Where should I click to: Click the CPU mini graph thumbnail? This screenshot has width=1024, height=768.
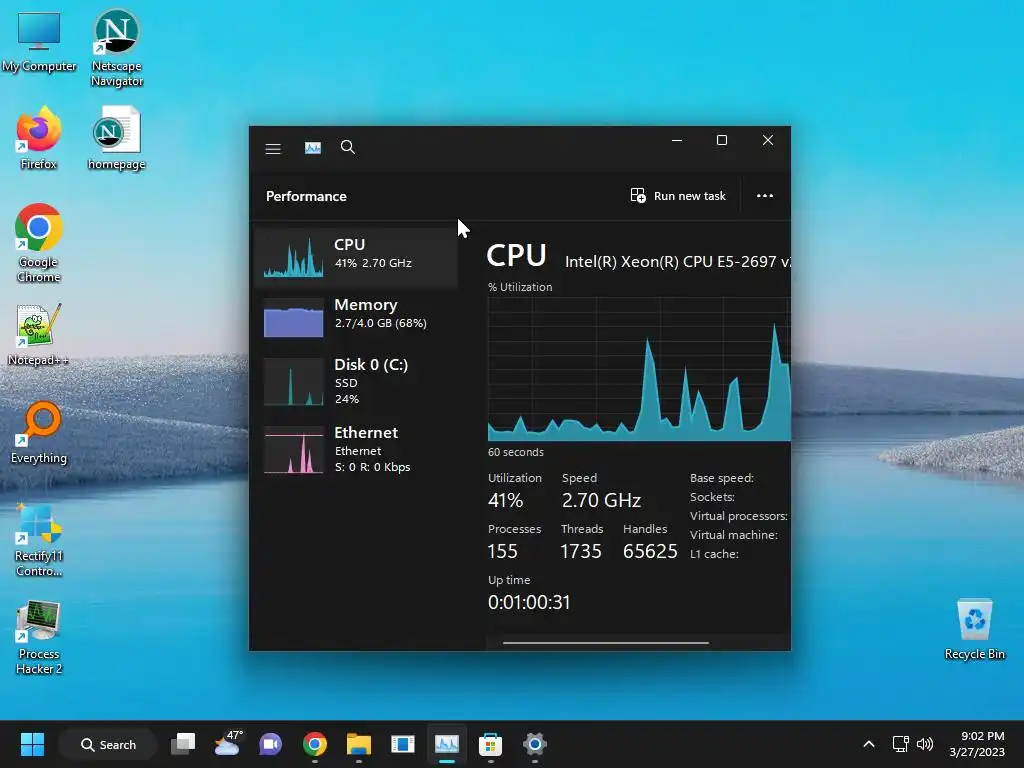(293, 257)
